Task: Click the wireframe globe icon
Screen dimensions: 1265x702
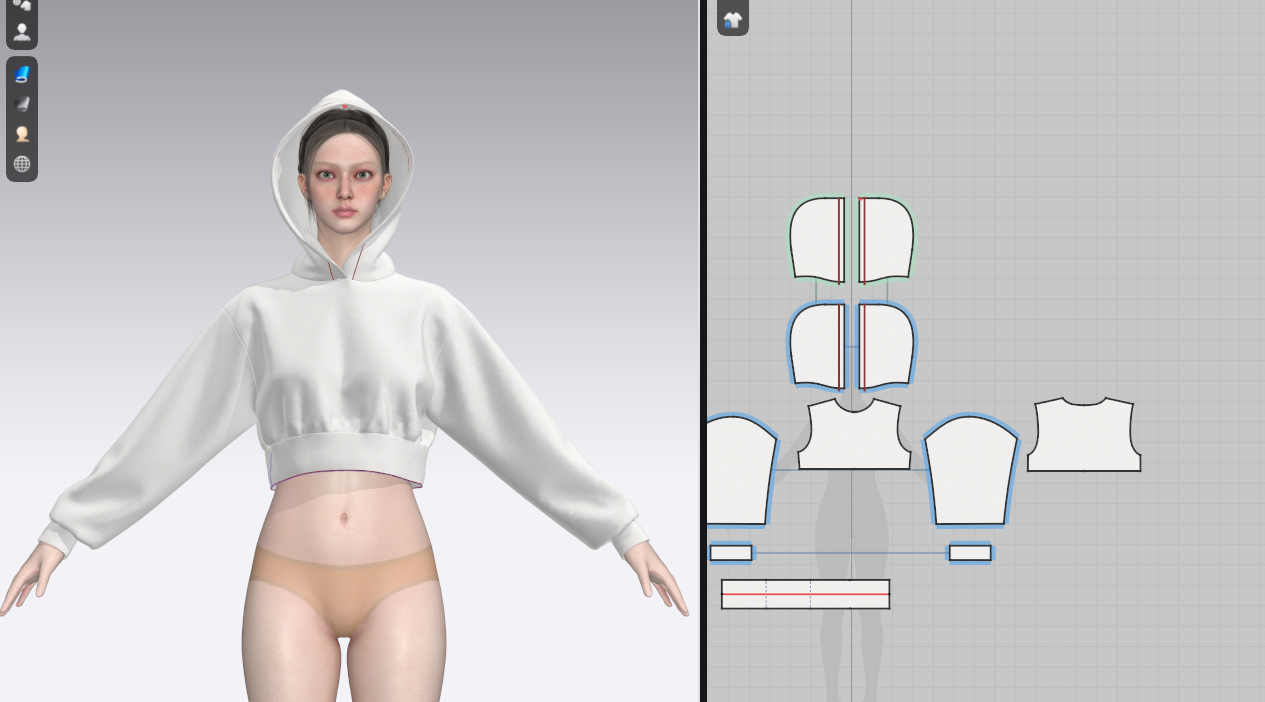Action: point(22,163)
